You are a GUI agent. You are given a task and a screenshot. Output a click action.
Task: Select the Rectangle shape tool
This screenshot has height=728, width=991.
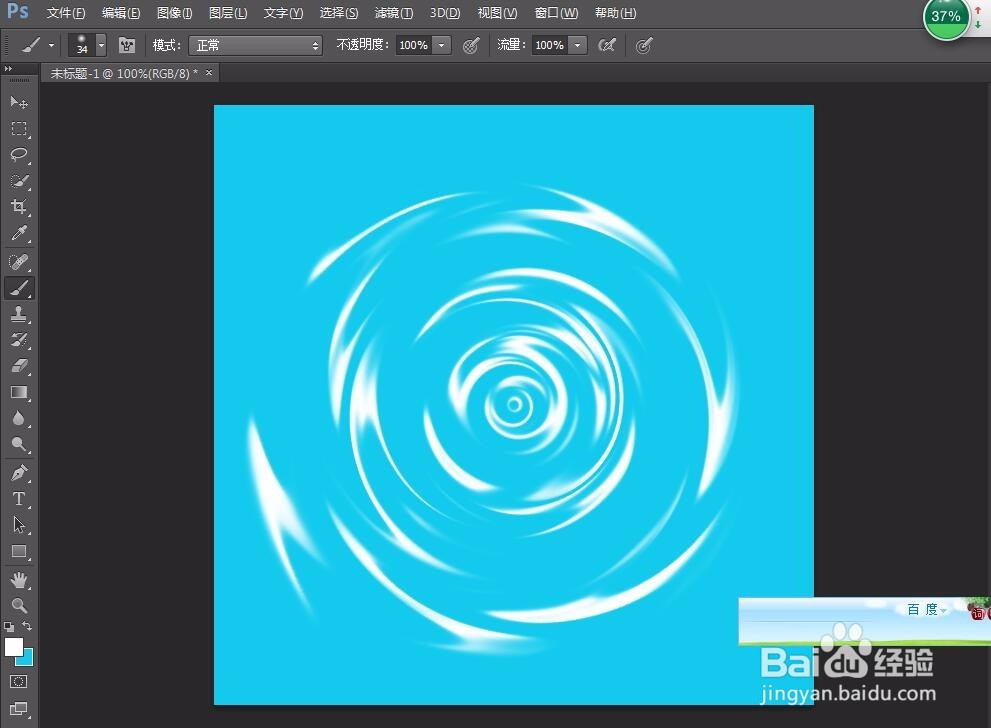point(19,552)
